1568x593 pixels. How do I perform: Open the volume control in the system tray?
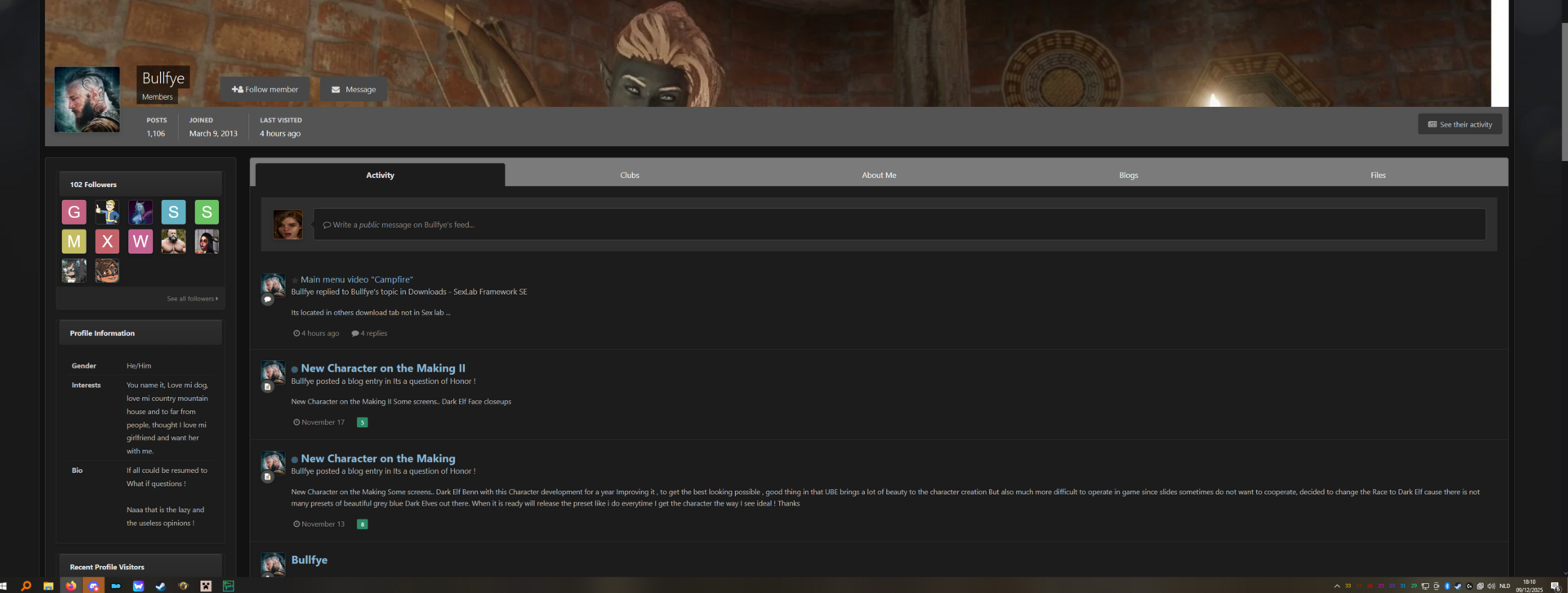point(1491,586)
